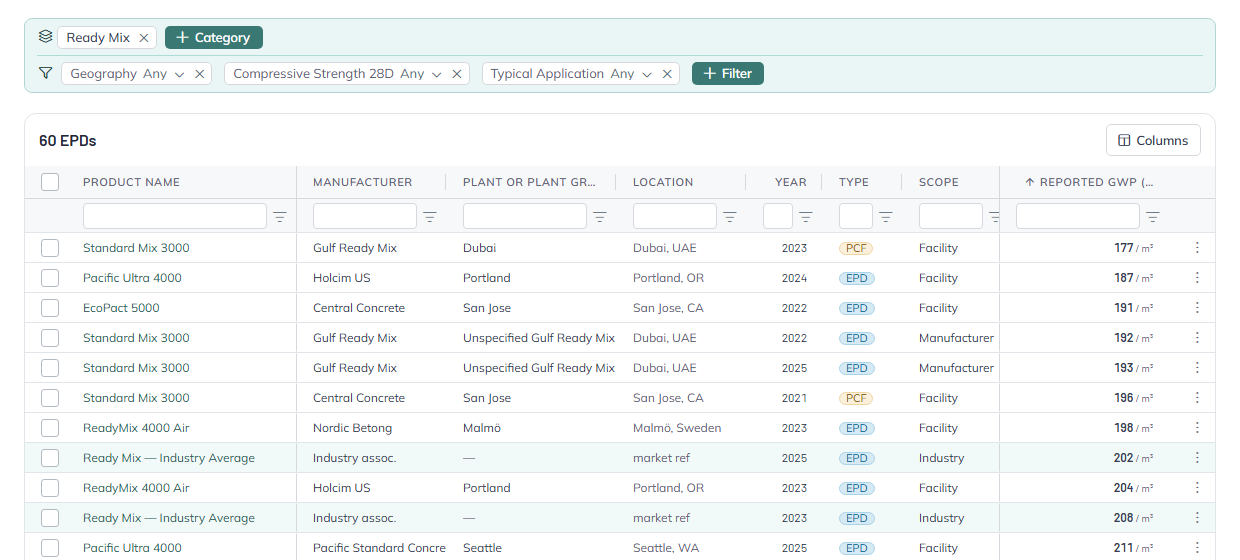Screen dimensions: 1240x560
Task: Click the Manufacturer filter input
Action: point(365,216)
